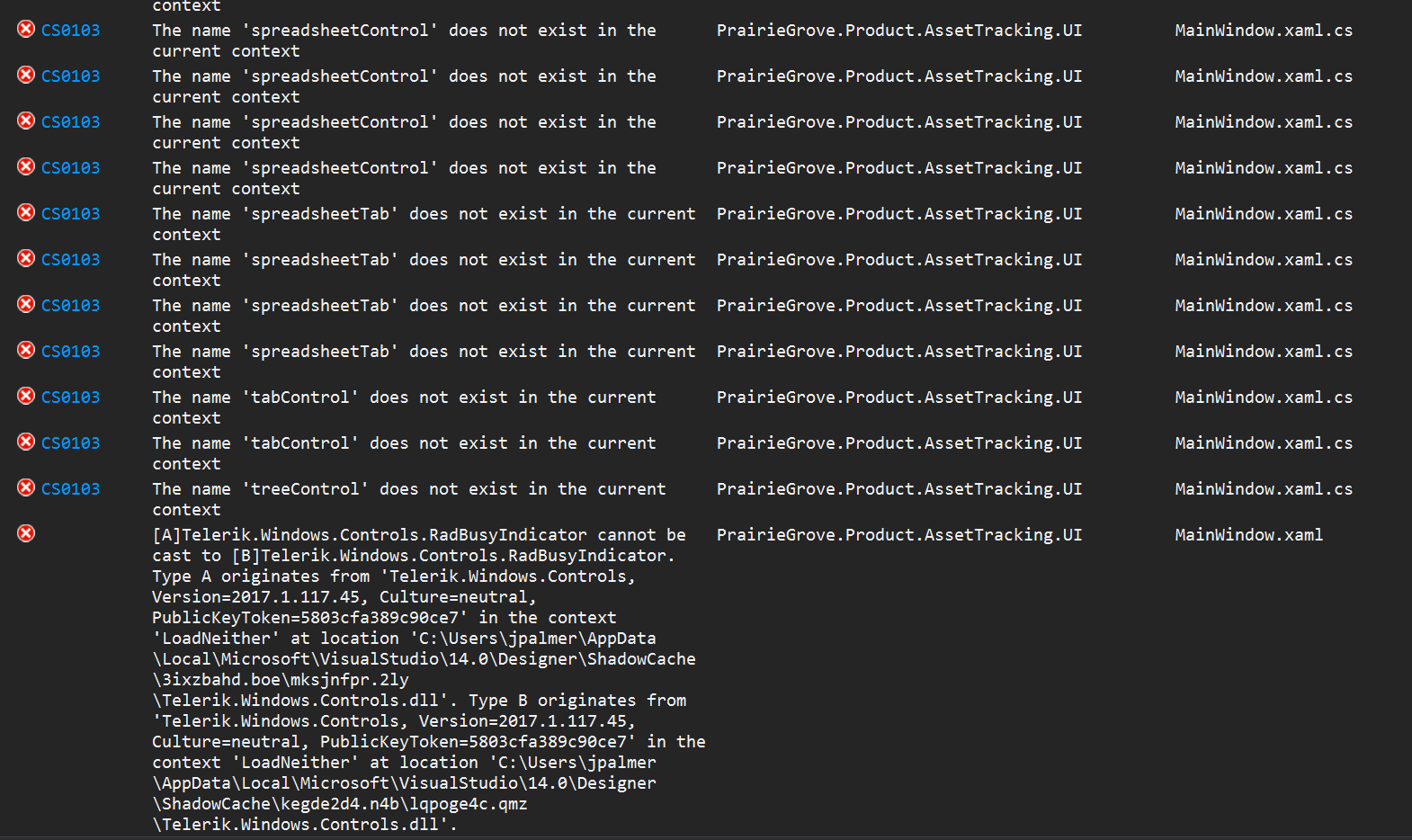Open the CS0103 link for the last spreadsheetControl error

point(70,168)
